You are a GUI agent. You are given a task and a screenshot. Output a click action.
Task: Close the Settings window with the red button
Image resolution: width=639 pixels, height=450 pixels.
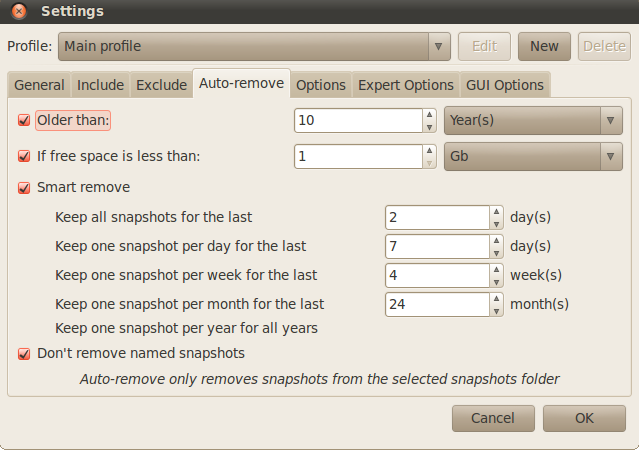coord(19,12)
